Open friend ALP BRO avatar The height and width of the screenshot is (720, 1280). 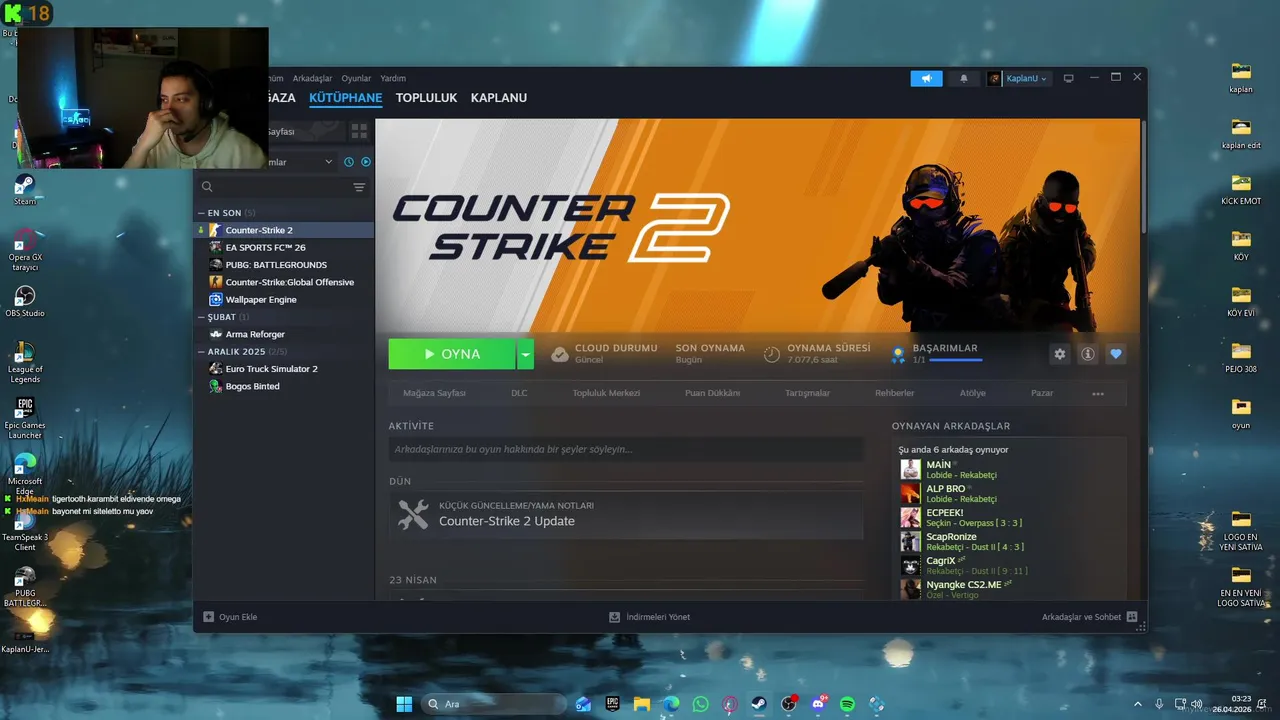click(x=910, y=494)
